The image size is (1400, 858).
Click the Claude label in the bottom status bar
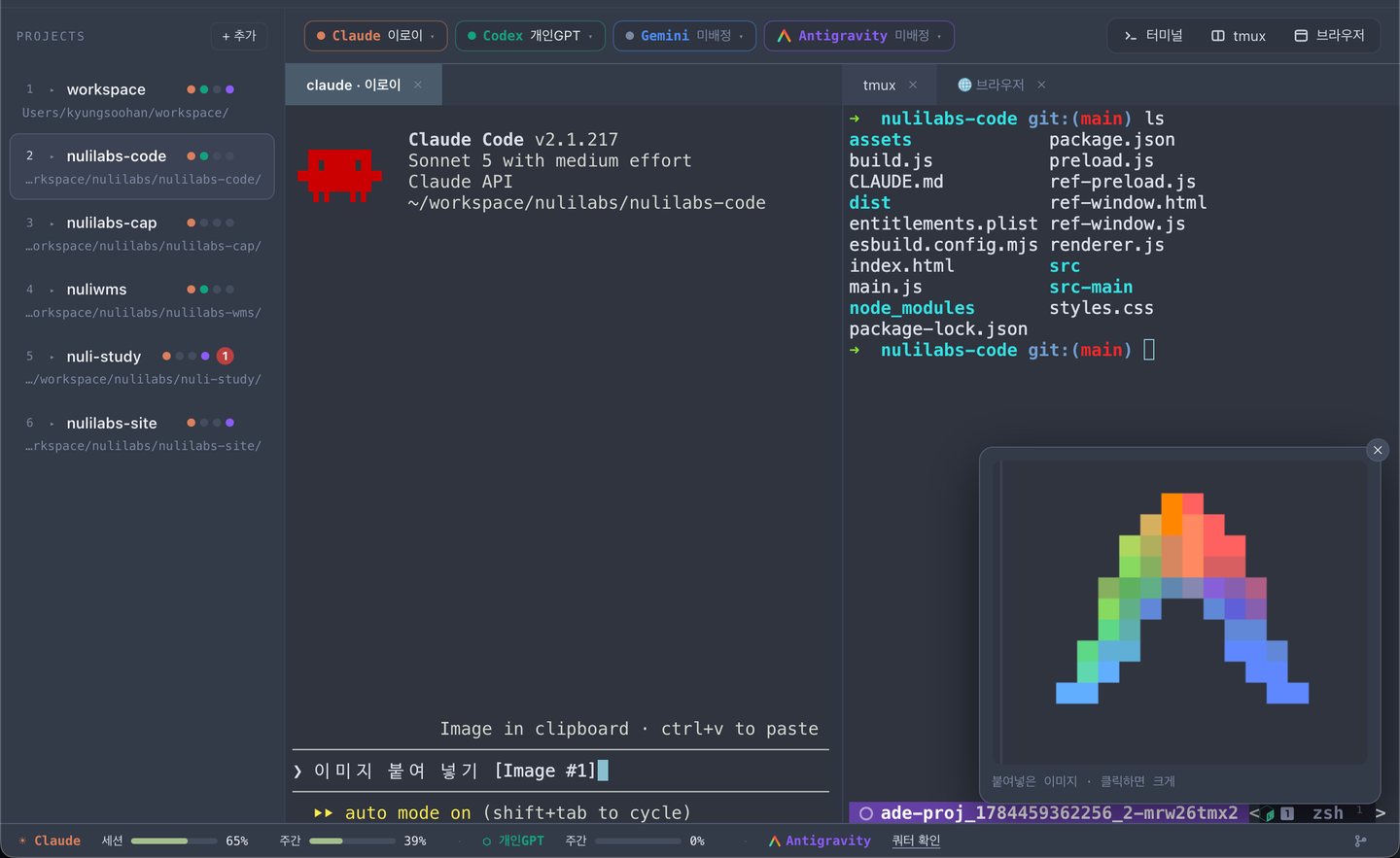[x=57, y=841]
